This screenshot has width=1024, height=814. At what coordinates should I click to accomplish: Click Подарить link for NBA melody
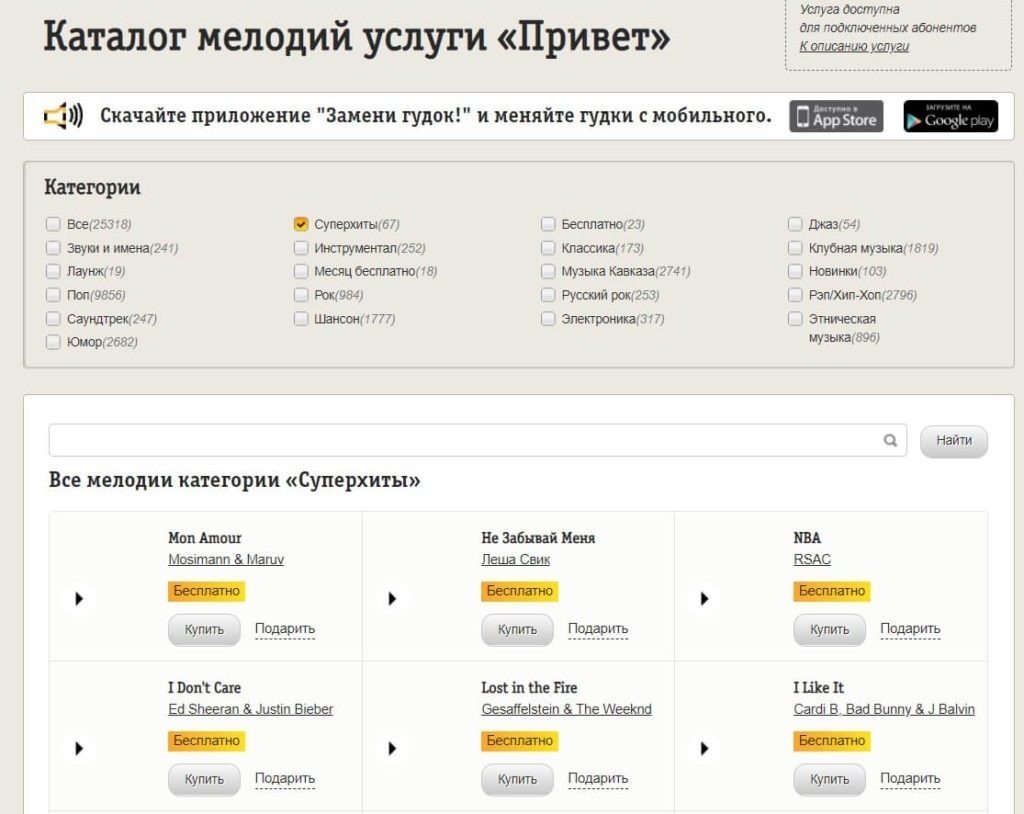[910, 629]
